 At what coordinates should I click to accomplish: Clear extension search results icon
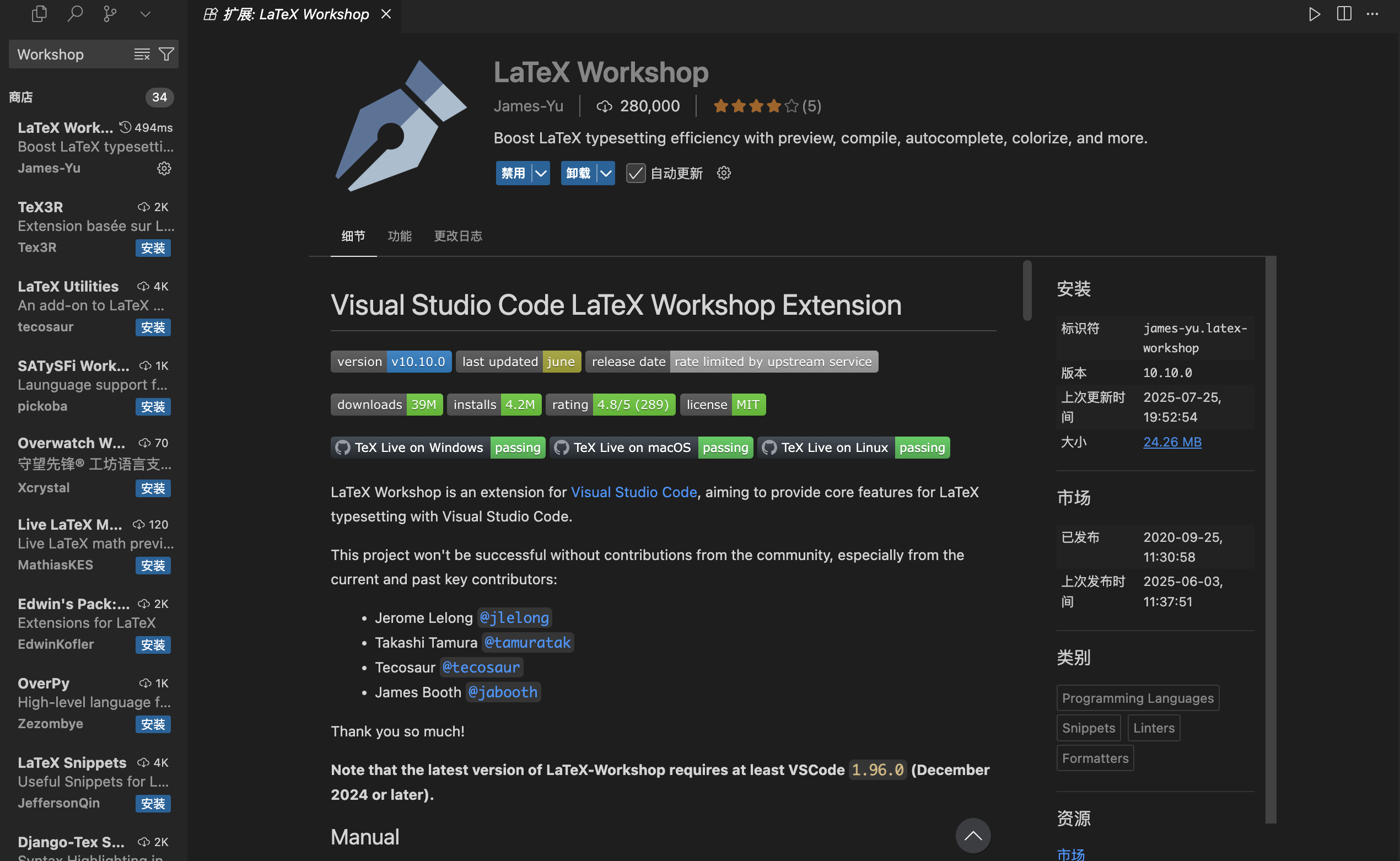pyautogui.click(x=142, y=54)
